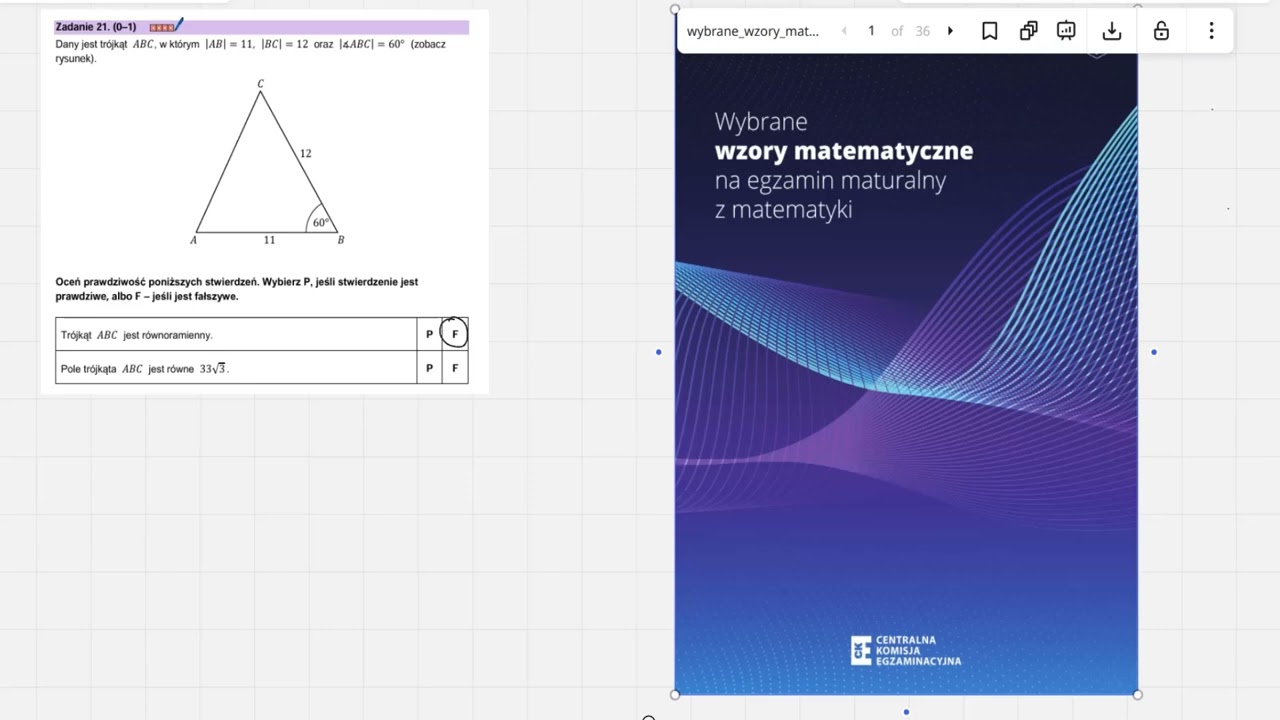The height and width of the screenshot is (720, 1280).
Task: Click the 'Zadanie 21. (0–1)' heading
Action: 96,27
